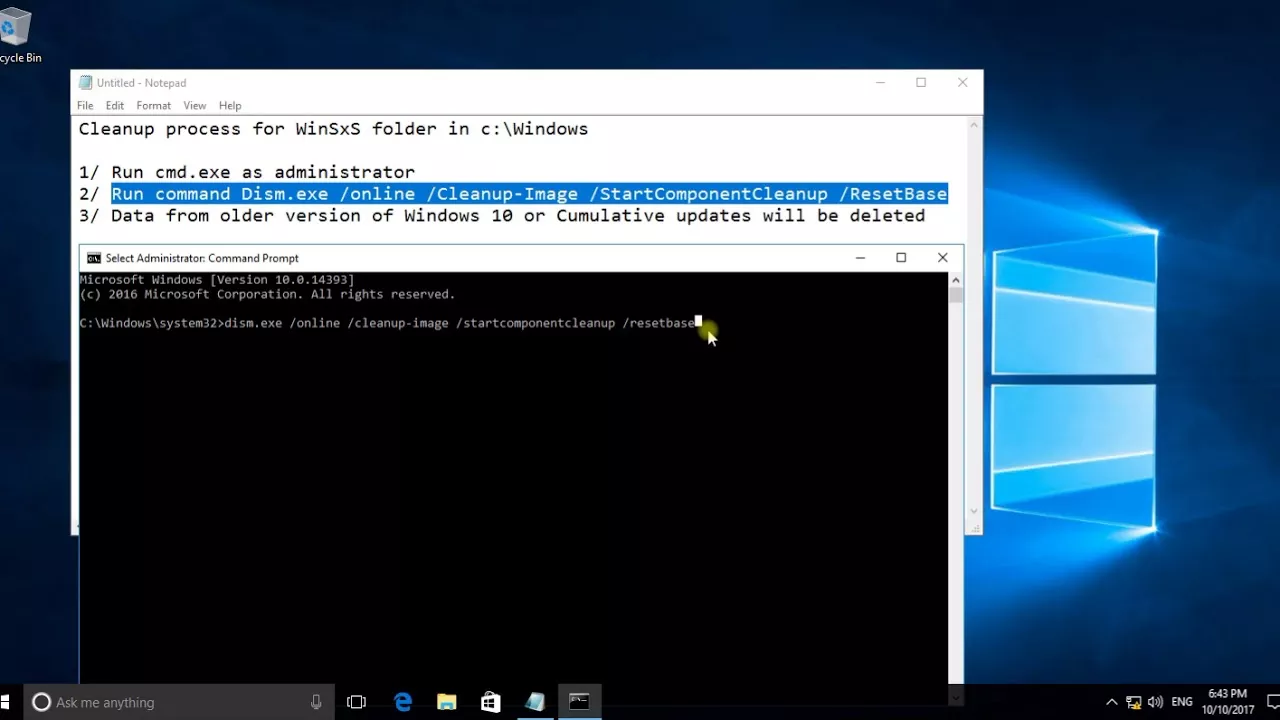Maximize the Notepad window
1280x720 pixels.
click(x=921, y=83)
